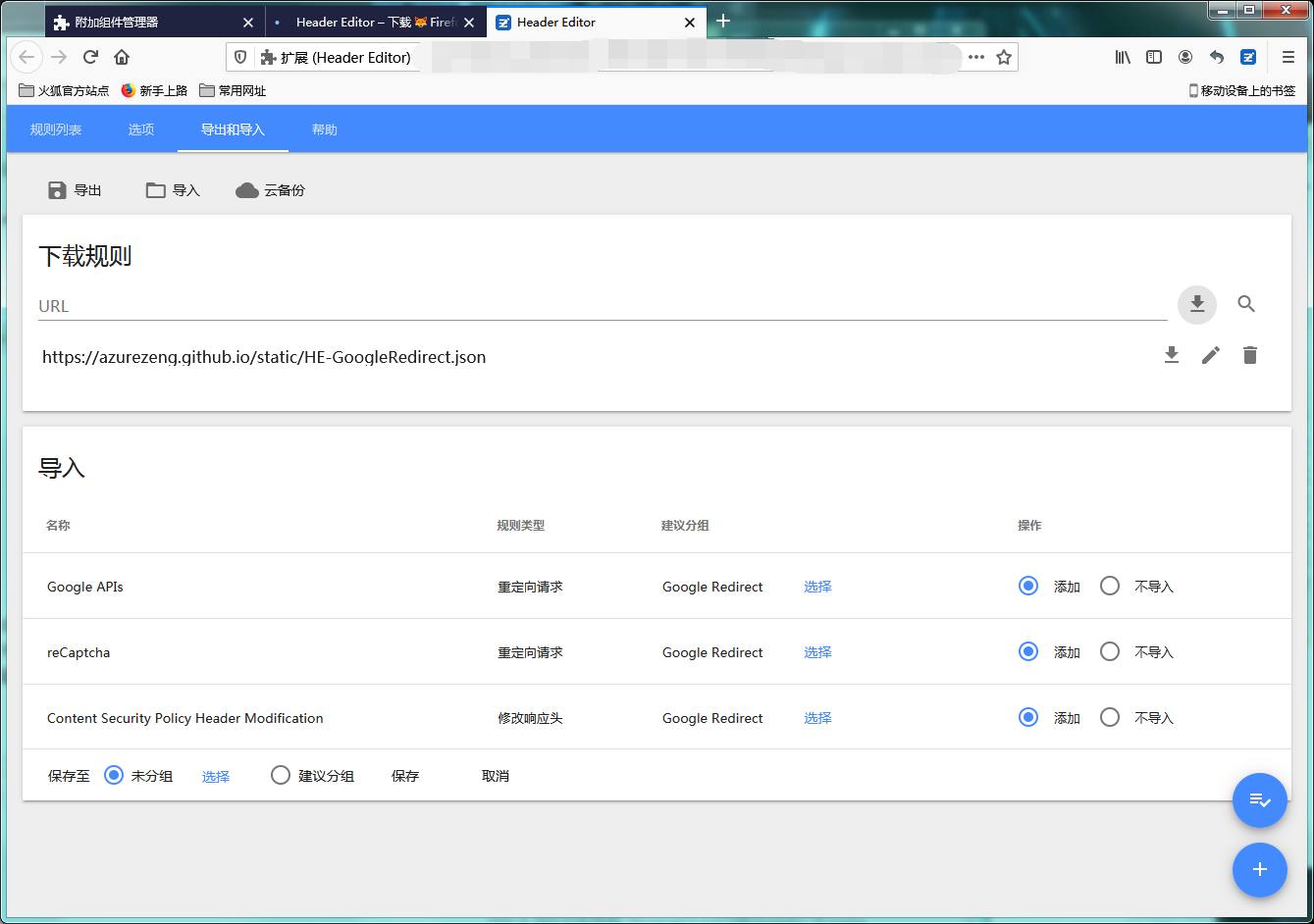Click the 保存 button

tap(405, 776)
